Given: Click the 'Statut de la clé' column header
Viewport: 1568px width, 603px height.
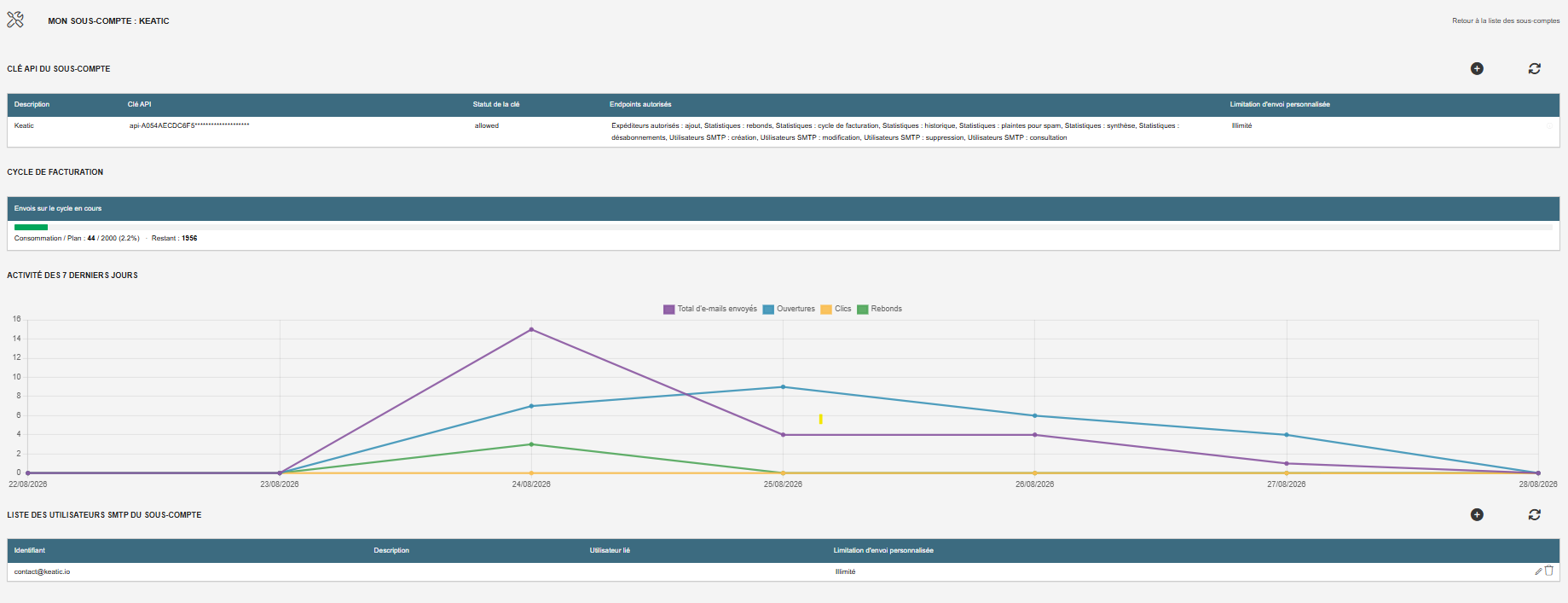Looking at the screenshot, I should click(496, 104).
